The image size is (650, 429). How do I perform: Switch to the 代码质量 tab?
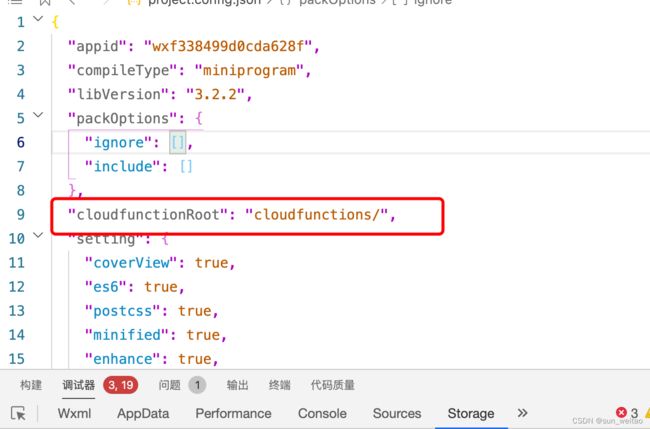332,385
